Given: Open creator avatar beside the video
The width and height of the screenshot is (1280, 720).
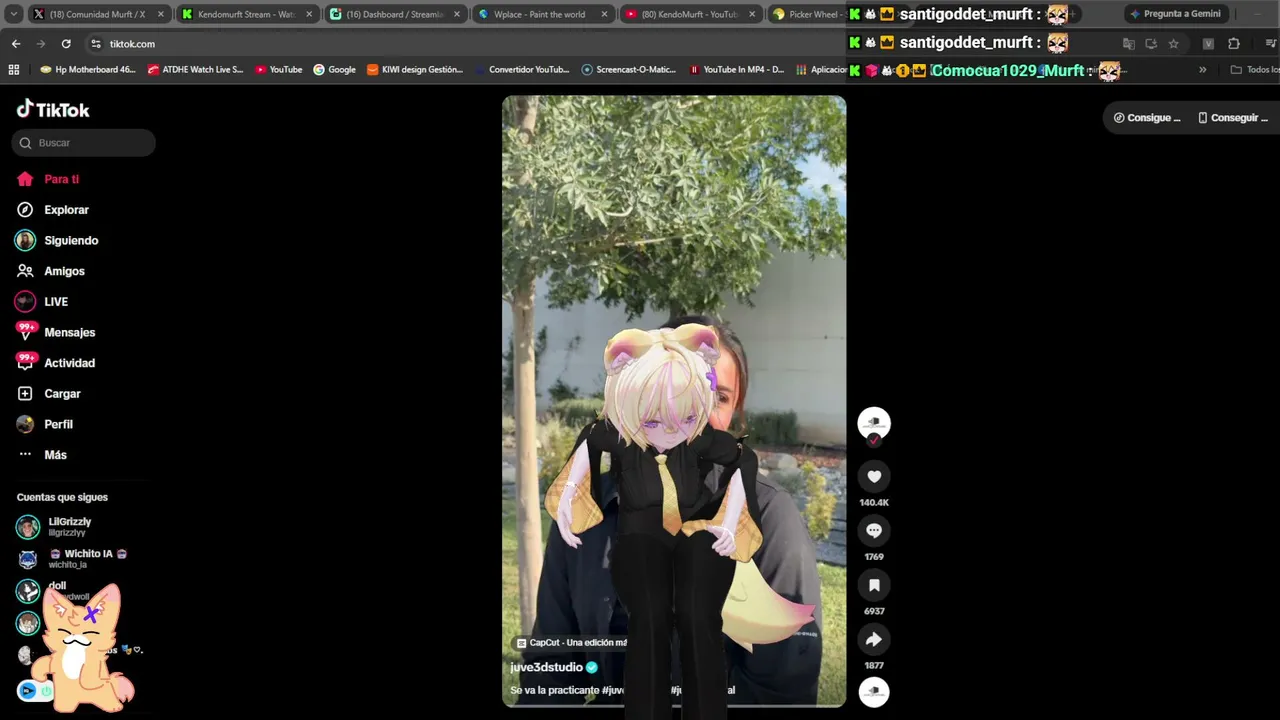Looking at the screenshot, I should [874, 423].
